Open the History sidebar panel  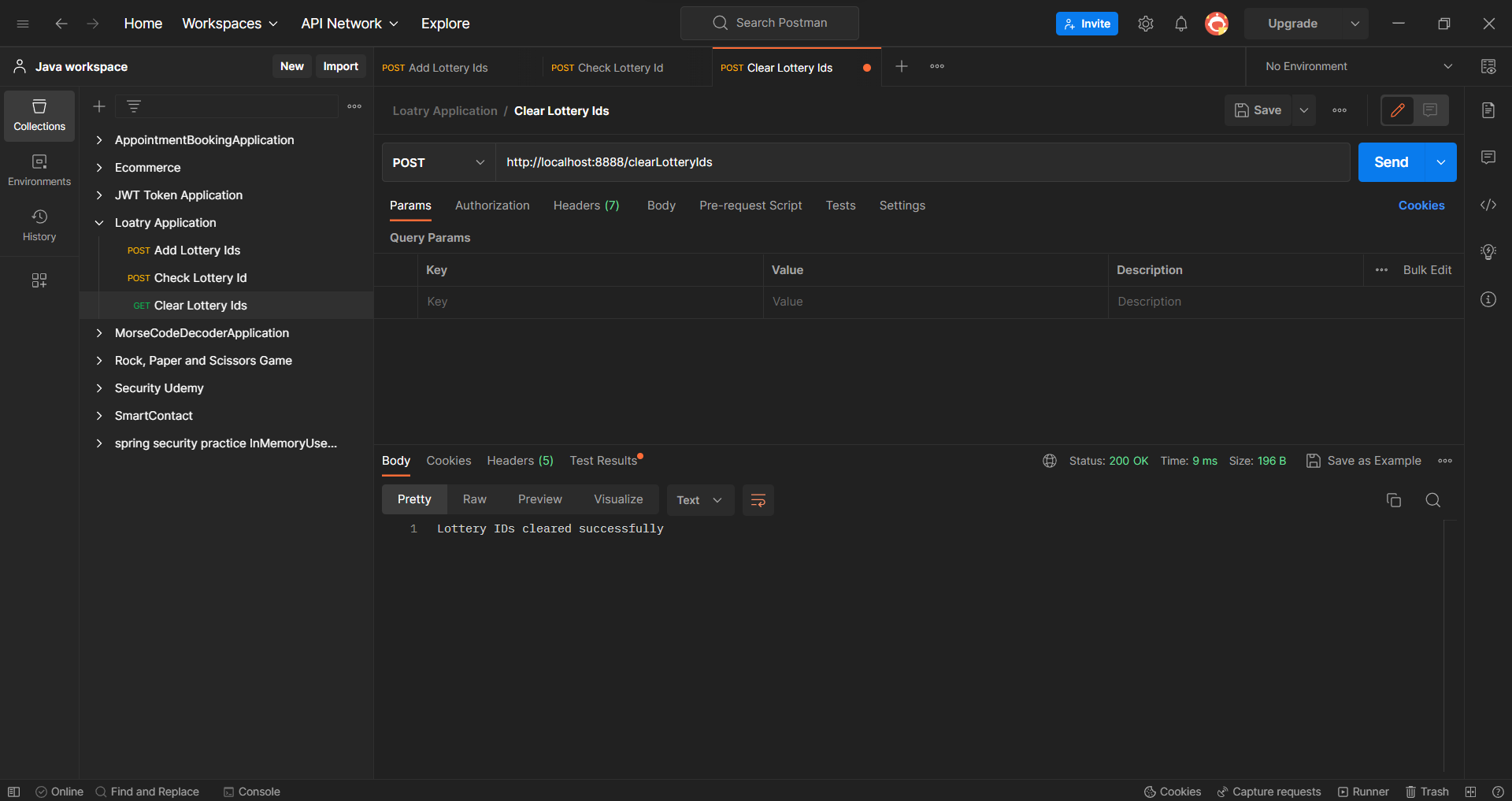coord(39,224)
